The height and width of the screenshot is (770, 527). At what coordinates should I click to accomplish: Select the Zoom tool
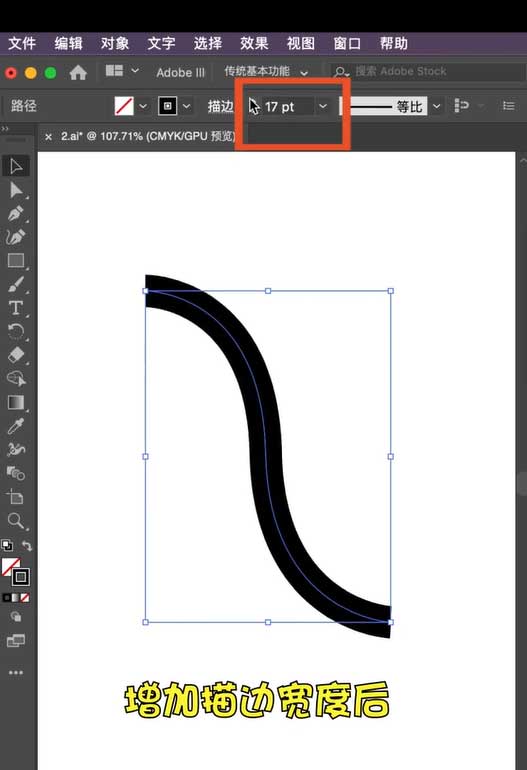click(x=16, y=521)
